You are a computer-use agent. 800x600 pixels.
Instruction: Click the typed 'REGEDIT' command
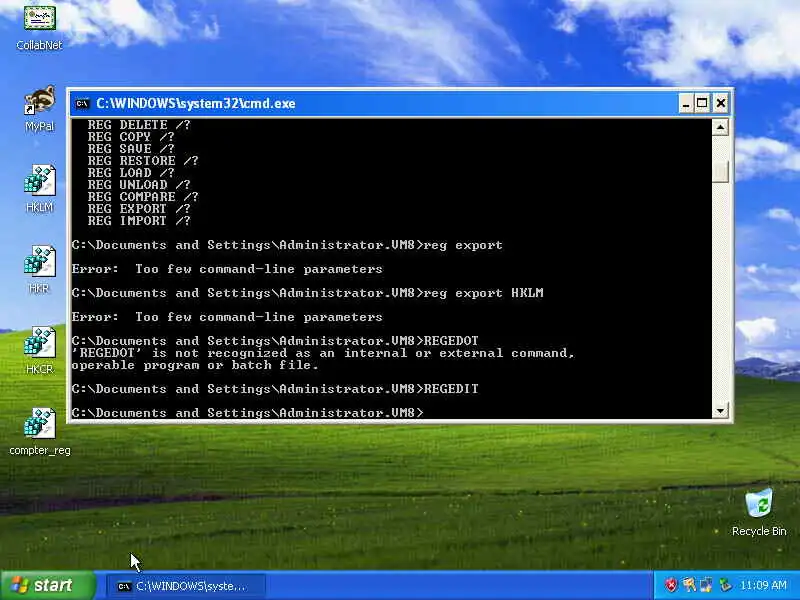[451, 389]
